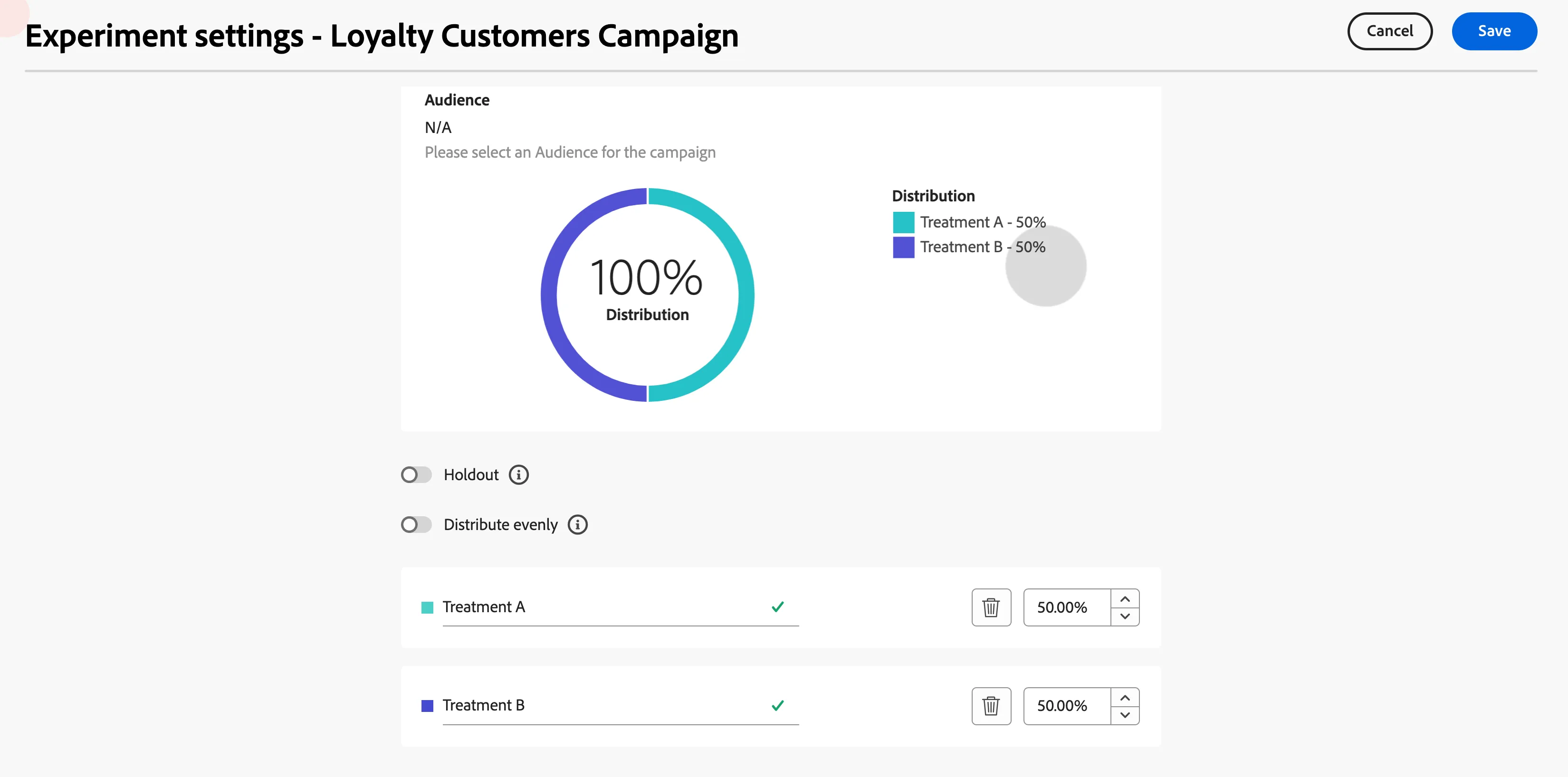Click the Treatment A green checkmark
1568x777 pixels.
(777, 606)
